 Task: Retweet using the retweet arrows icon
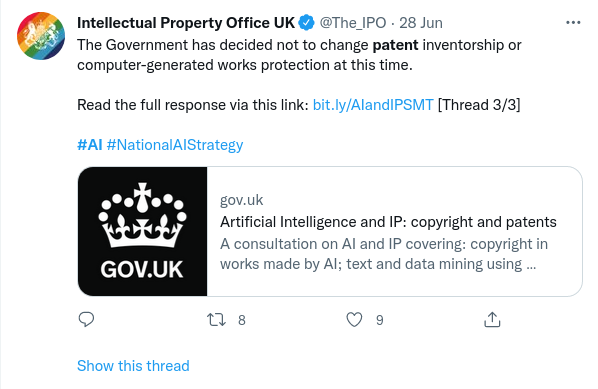point(216,320)
